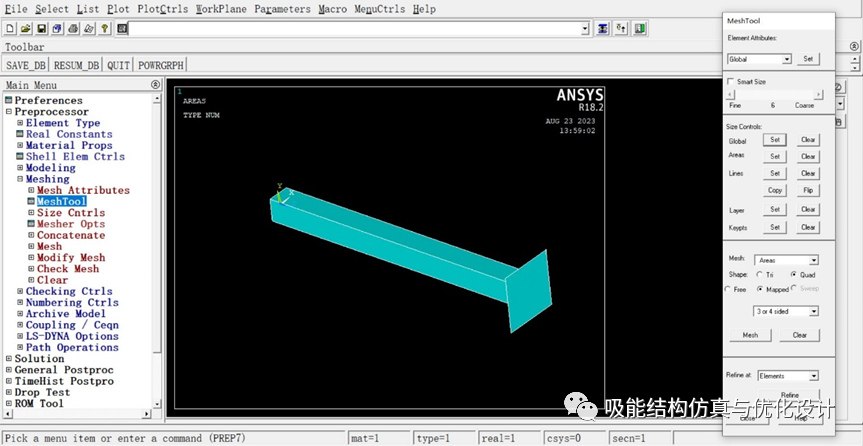Open the command input history dropdown arrow

pyautogui.click(x=585, y=29)
